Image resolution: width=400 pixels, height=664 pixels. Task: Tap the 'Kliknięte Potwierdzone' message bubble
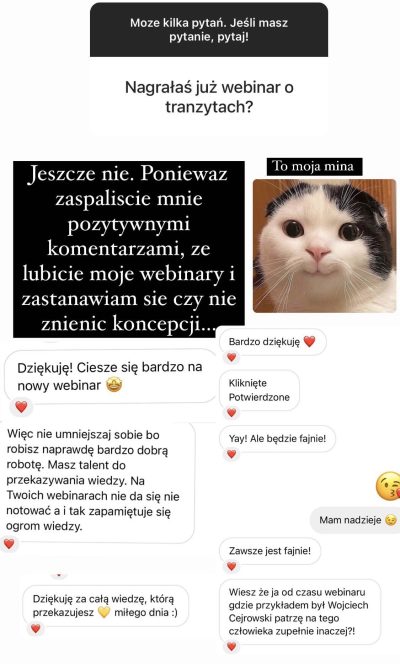259,390
